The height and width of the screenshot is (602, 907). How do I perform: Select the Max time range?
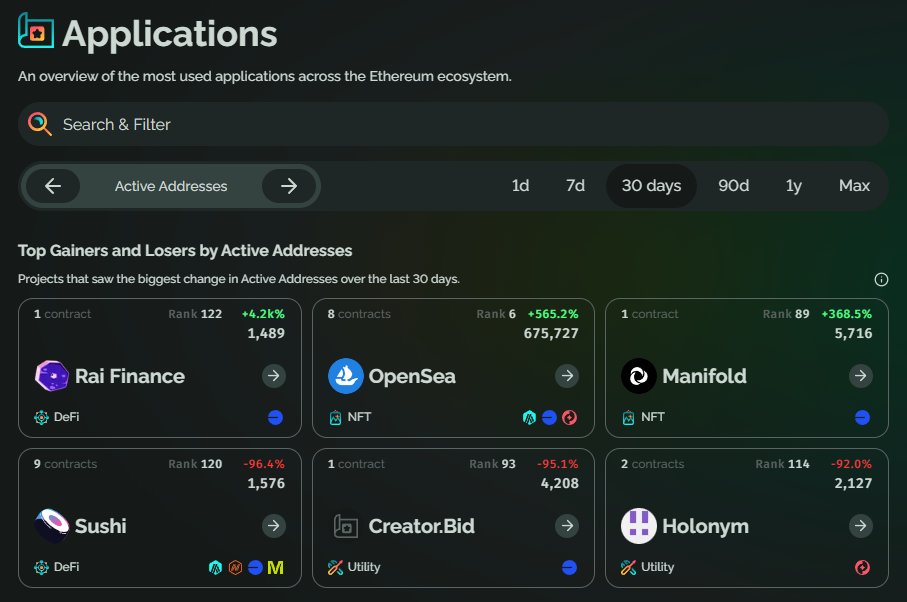(854, 186)
